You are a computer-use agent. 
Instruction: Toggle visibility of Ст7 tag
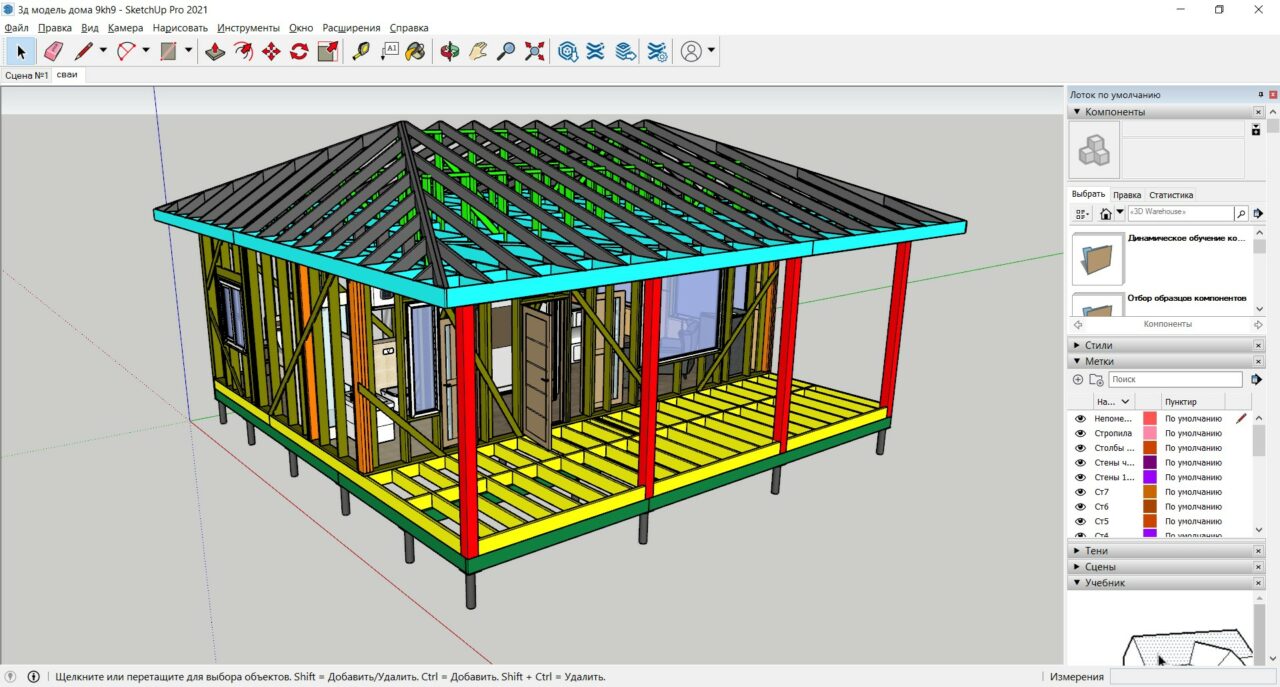1080,492
